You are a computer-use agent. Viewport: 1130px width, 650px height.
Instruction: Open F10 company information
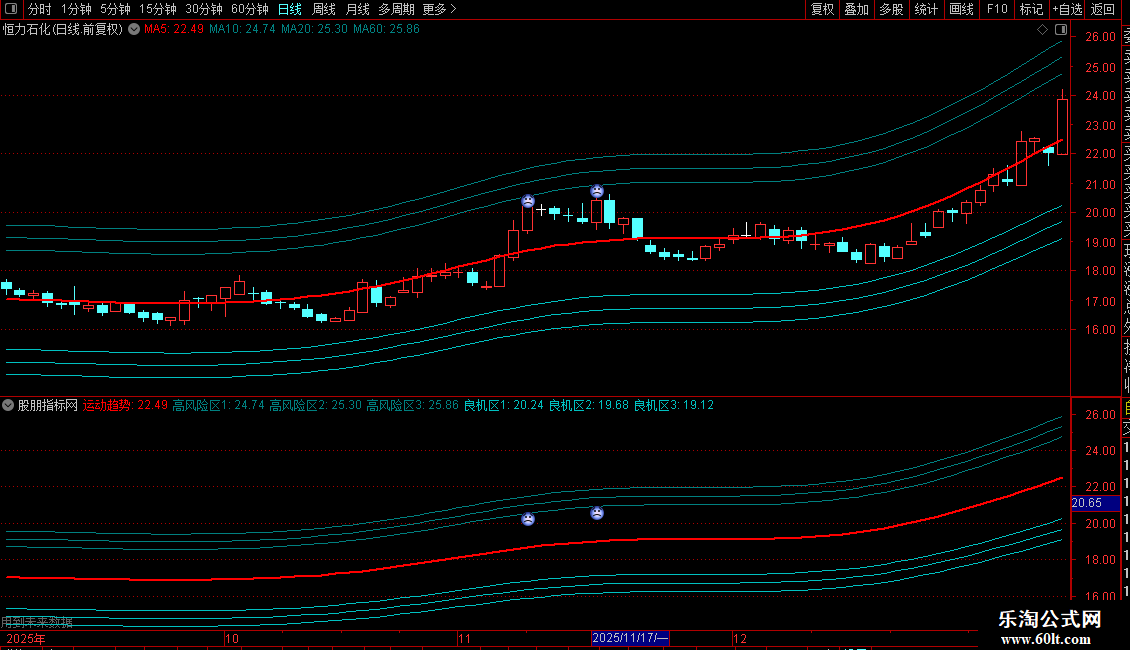click(x=997, y=9)
